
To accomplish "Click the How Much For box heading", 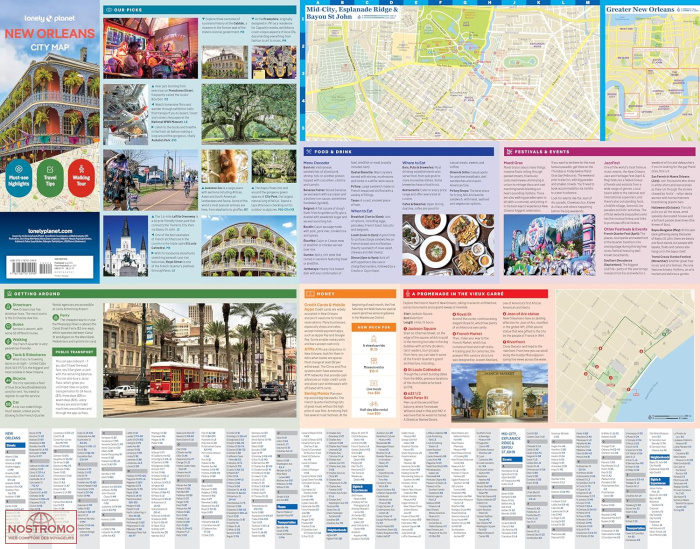I will click(374, 327).
